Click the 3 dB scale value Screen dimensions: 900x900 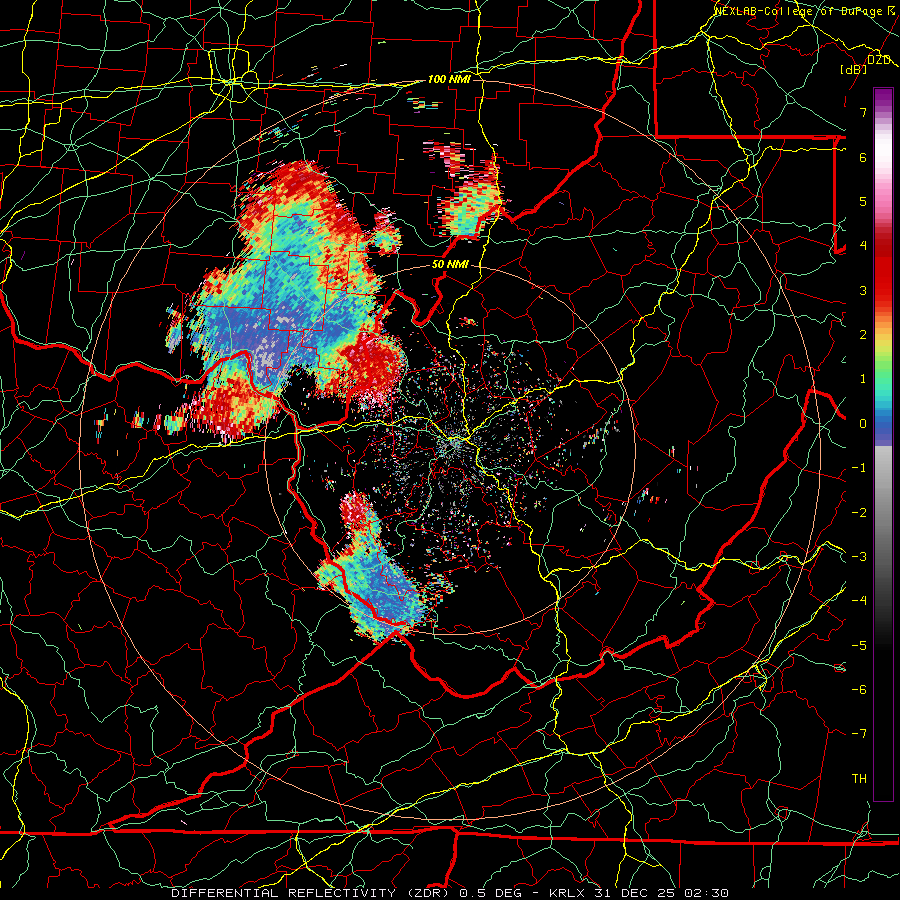[x=863, y=290]
